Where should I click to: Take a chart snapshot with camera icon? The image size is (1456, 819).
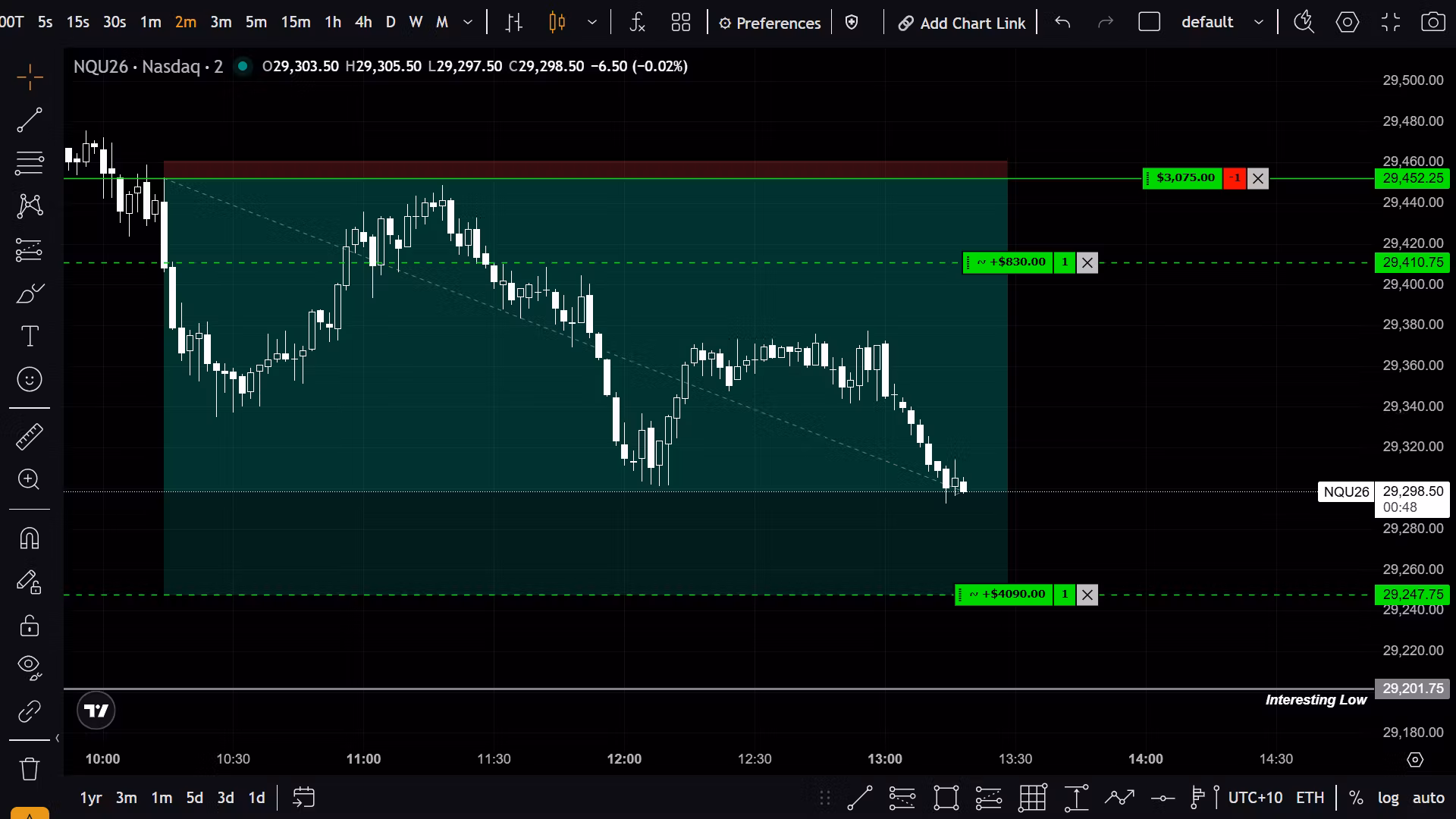point(1433,22)
